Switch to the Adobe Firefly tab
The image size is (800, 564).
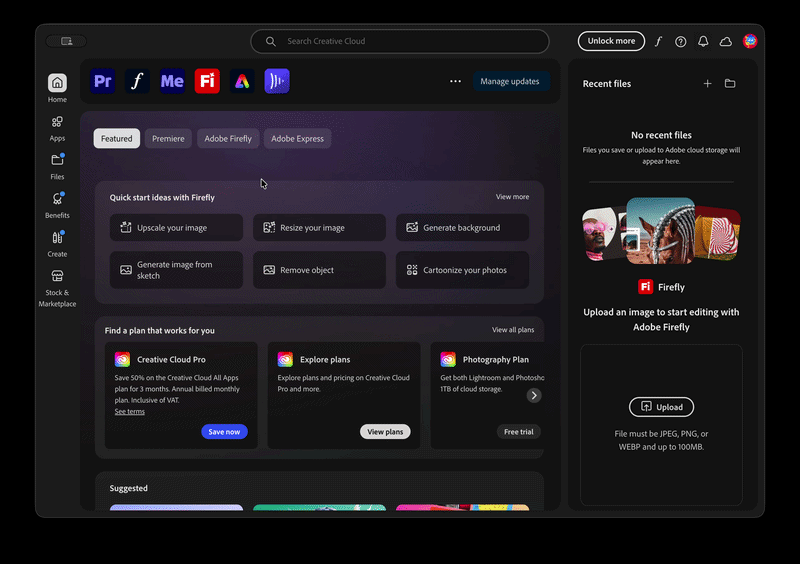tap(228, 138)
